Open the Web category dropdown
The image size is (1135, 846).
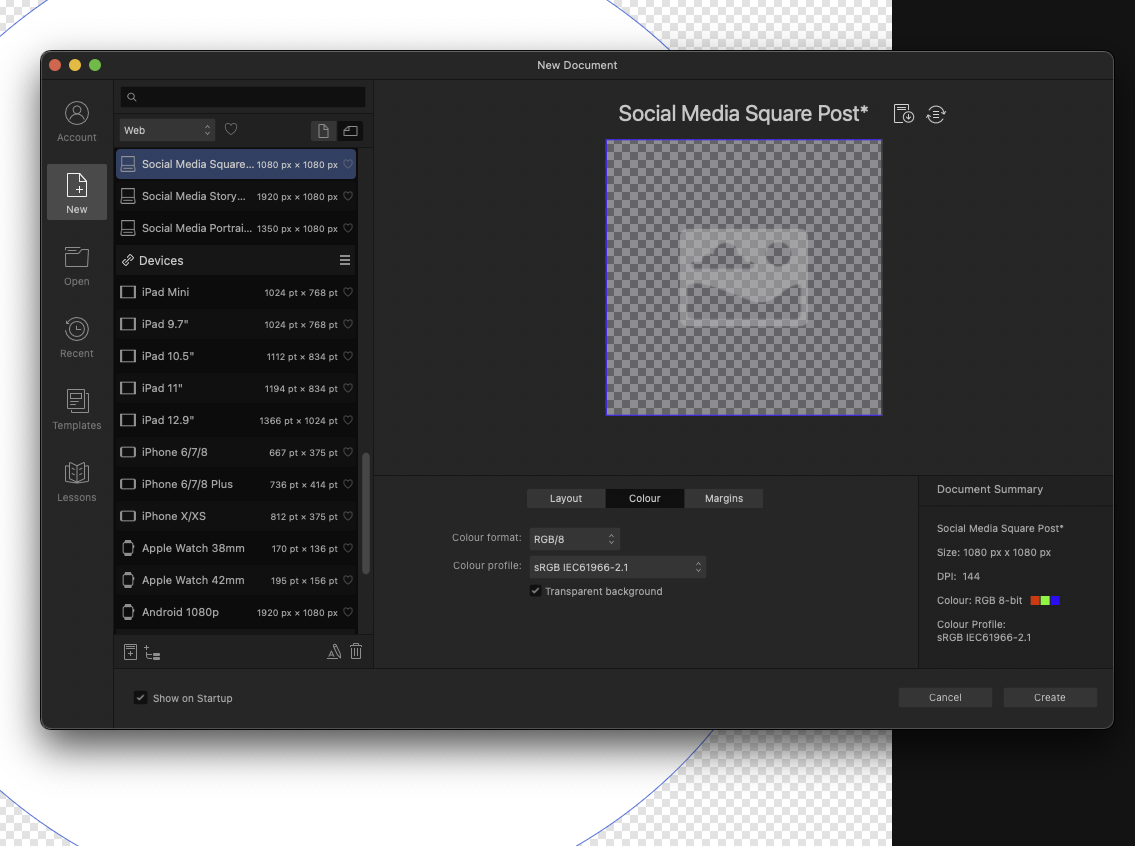click(167, 130)
